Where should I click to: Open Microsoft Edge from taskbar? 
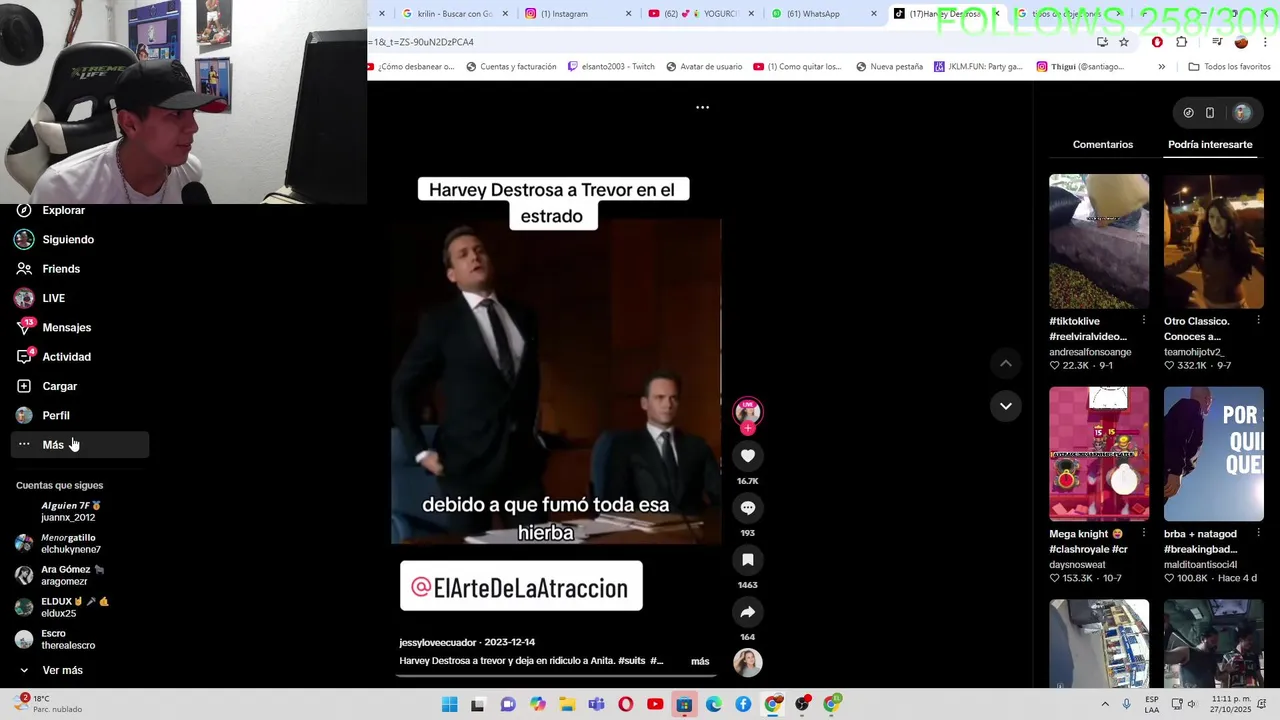[714, 705]
